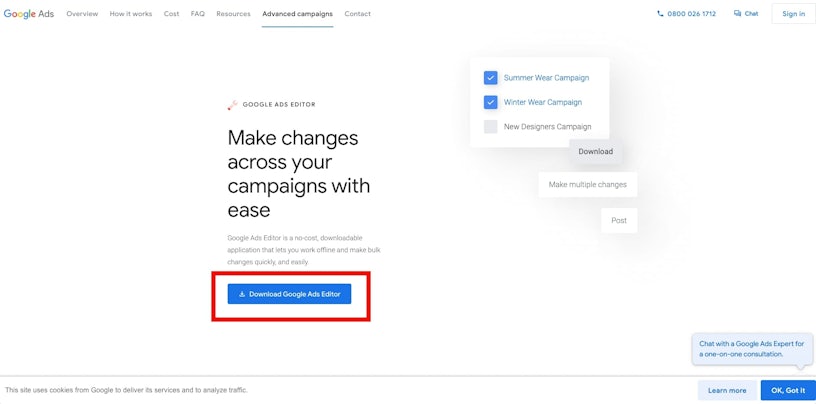
Task: Open the Cost navigation item
Action: tap(172, 14)
